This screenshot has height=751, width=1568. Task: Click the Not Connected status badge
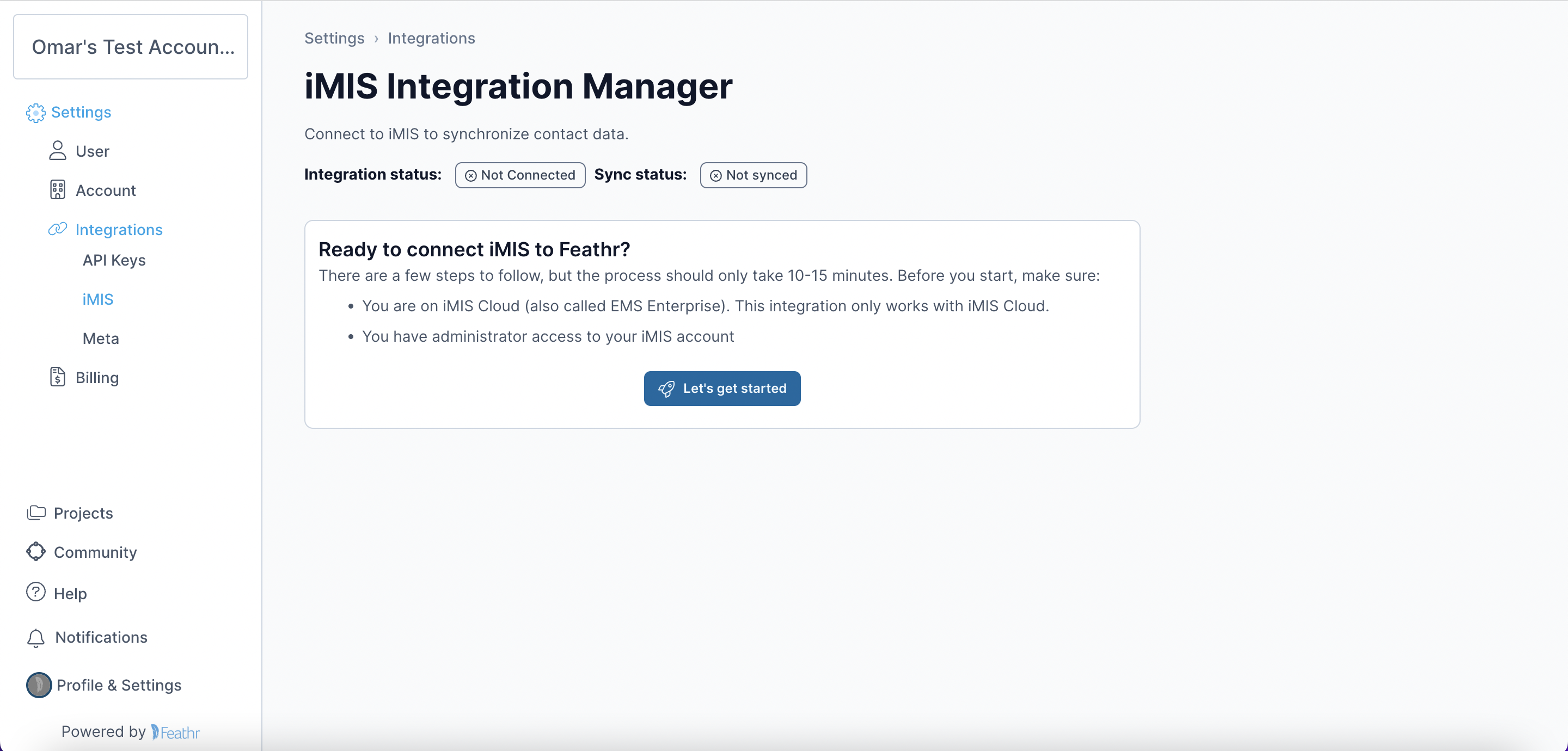point(520,175)
